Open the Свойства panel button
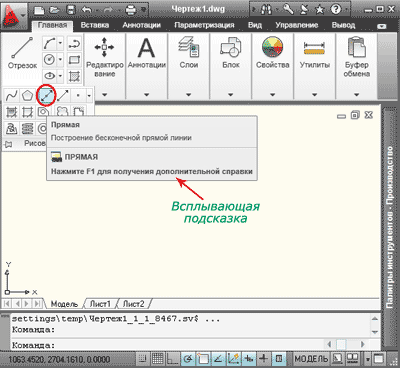Image resolution: width=400 pixels, height=368 pixels. pos(273,53)
